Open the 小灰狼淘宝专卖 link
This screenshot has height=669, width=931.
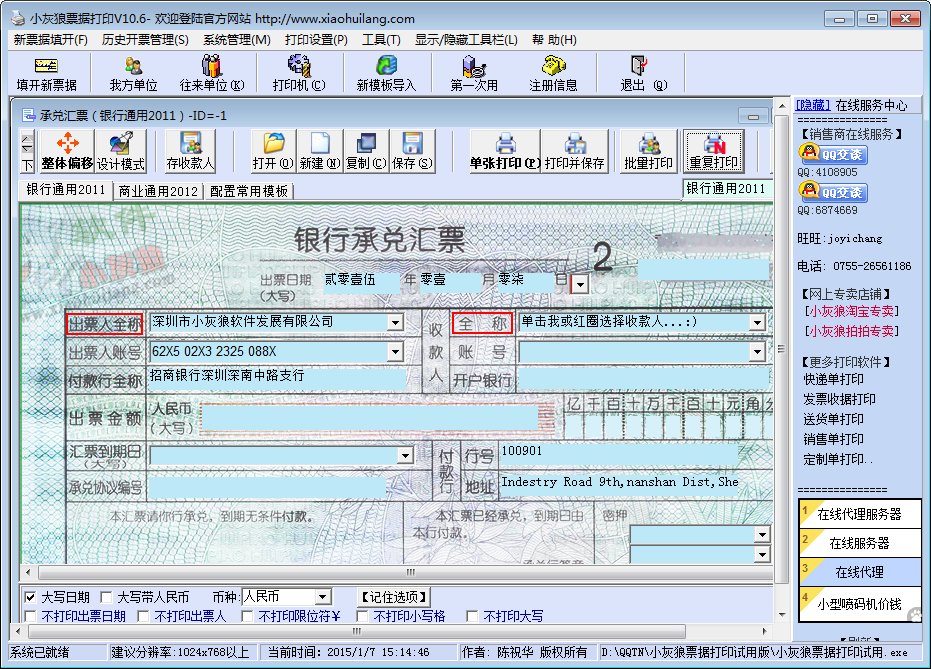[x=851, y=311]
